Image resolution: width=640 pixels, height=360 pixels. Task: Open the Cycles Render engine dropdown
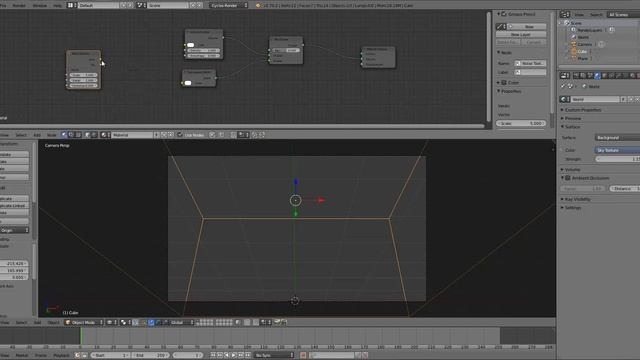229,5
